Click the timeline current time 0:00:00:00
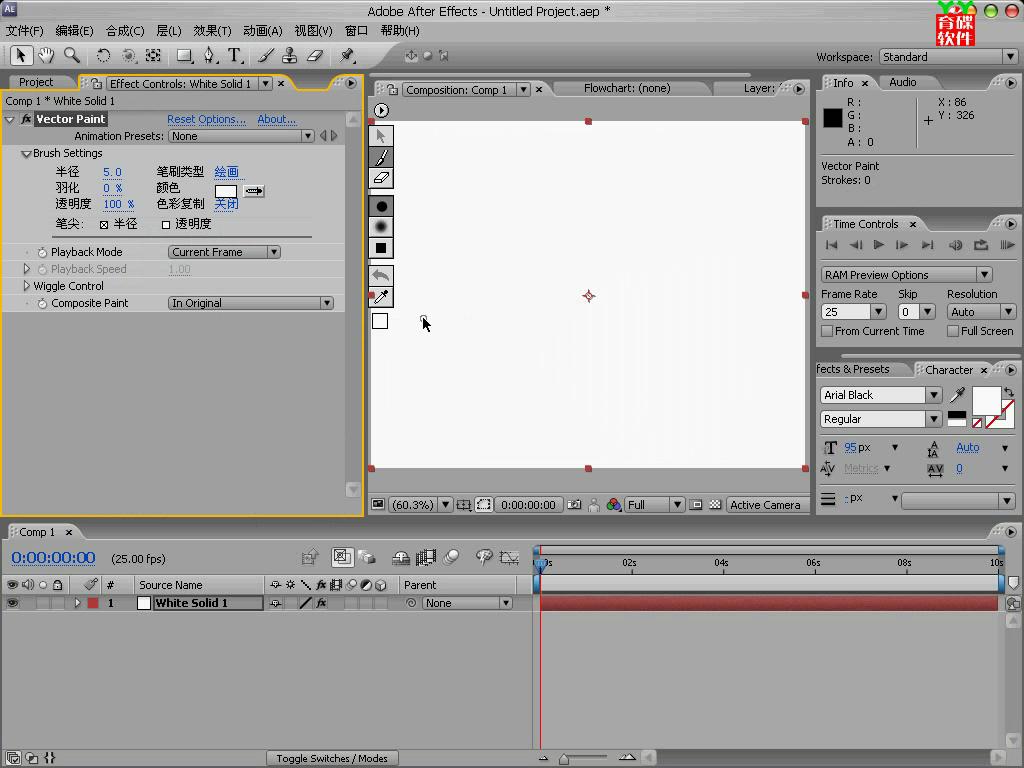The width and height of the screenshot is (1024, 768). 54,558
